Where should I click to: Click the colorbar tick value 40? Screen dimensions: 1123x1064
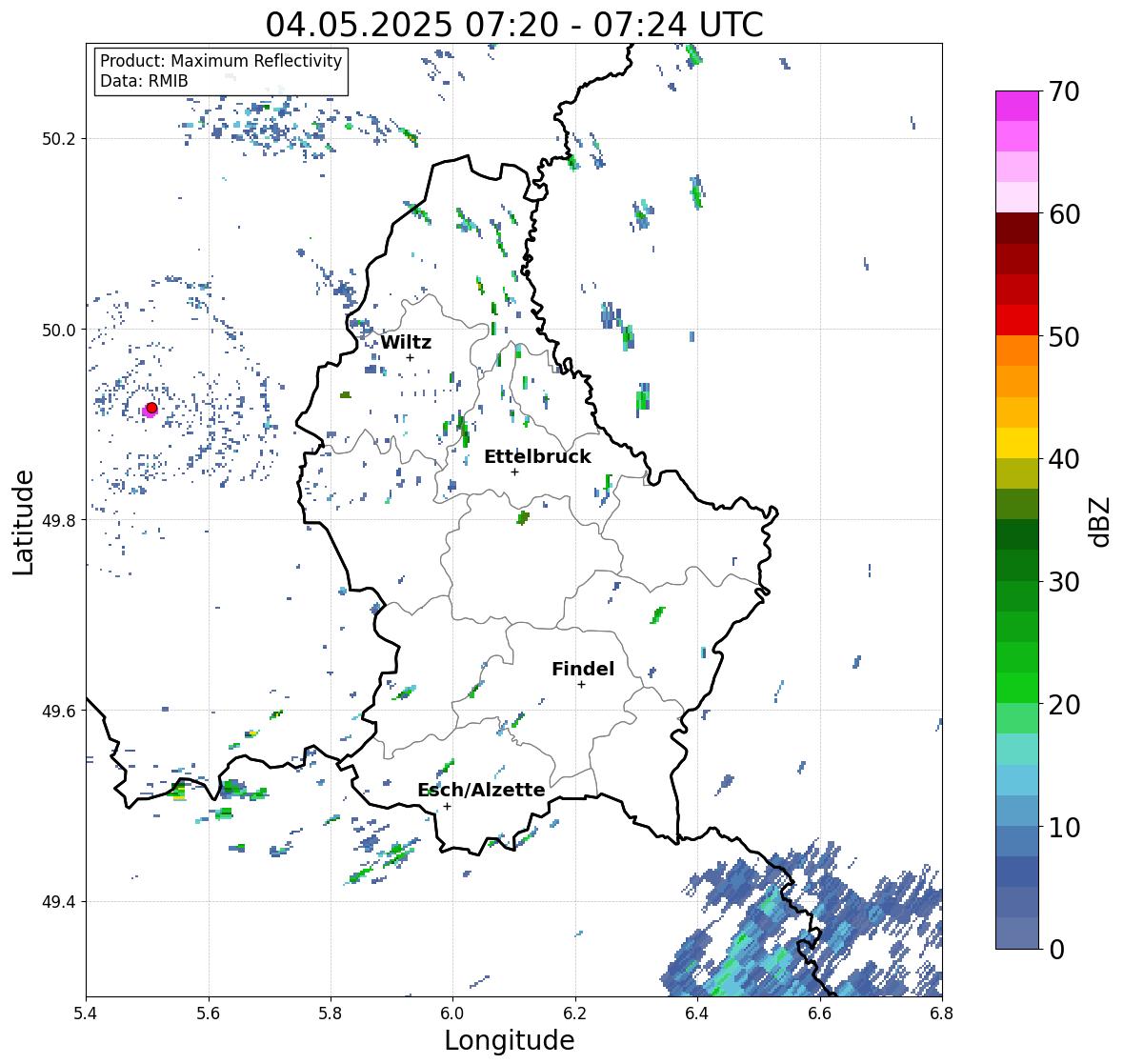(x=1064, y=459)
